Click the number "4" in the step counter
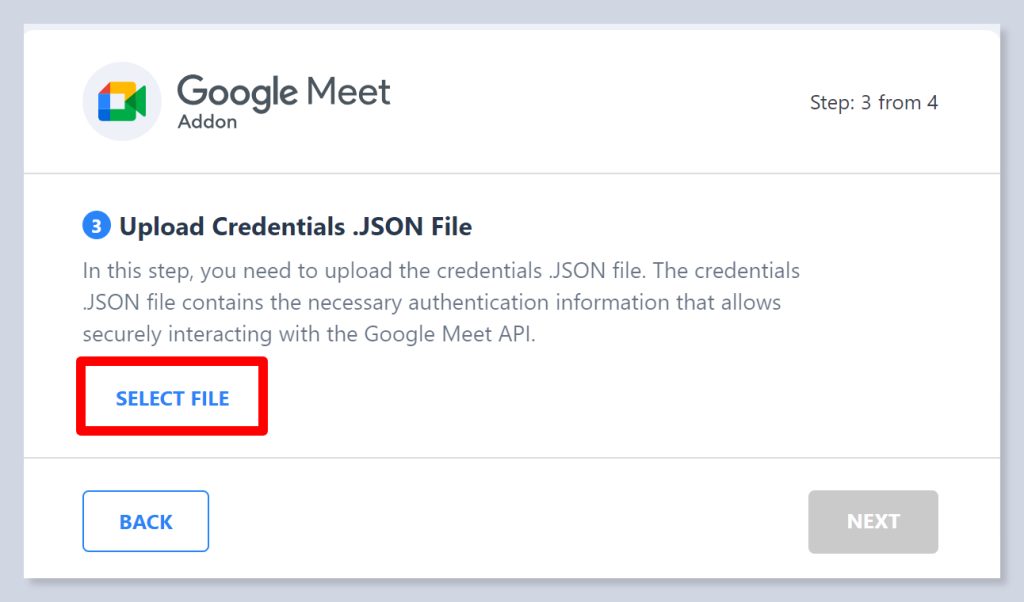 click(x=932, y=102)
